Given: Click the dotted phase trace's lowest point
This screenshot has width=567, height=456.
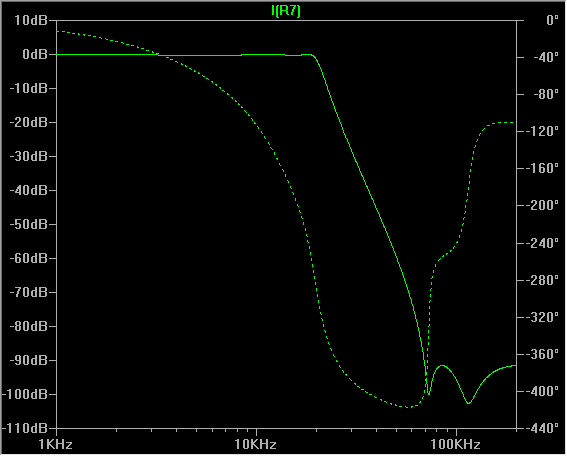Looking at the screenshot, I should tap(409, 408).
